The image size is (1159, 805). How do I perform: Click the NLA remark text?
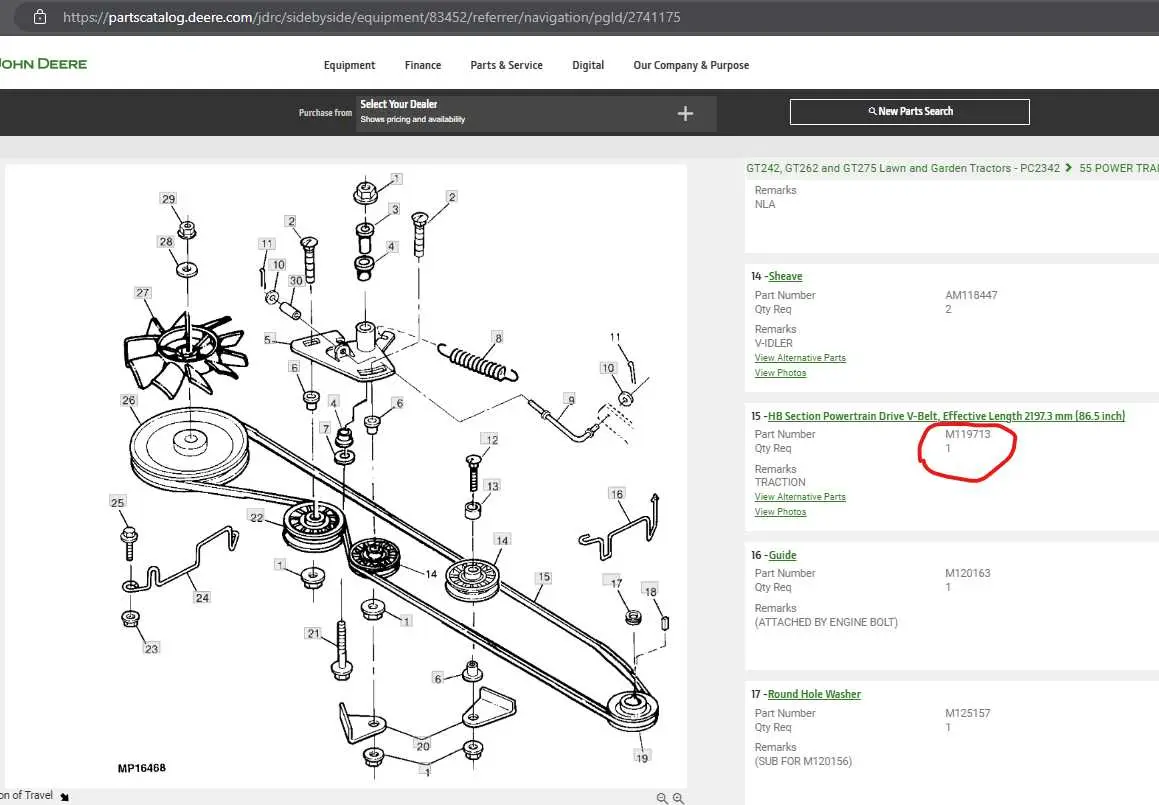point(764,204)
